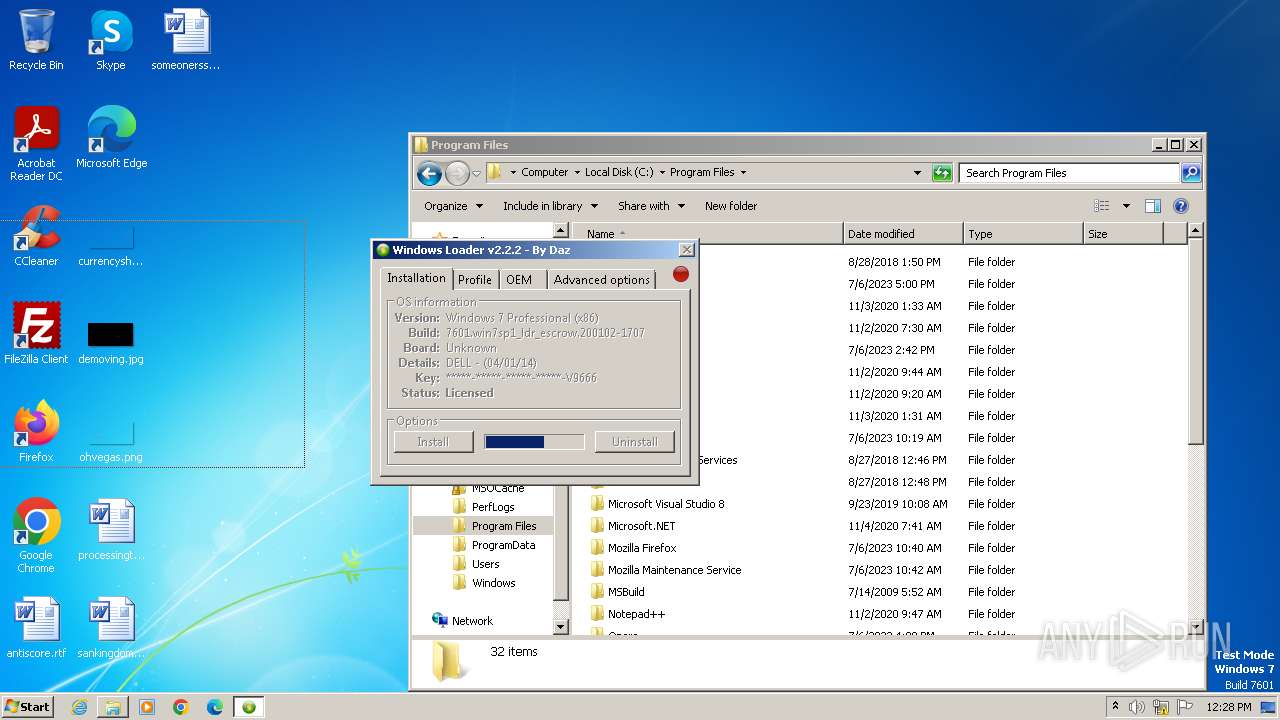Open Internet Explorer from the taskbar
This screenshot has width=1280, height=720.
79,707
